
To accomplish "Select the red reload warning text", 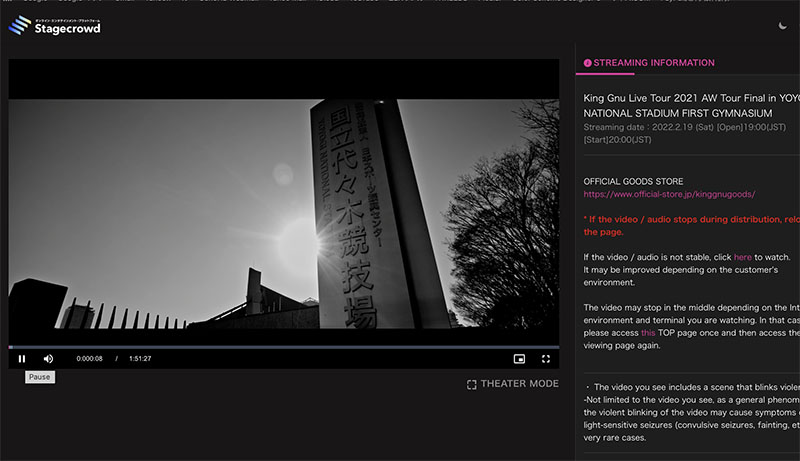I will (691, 225).
